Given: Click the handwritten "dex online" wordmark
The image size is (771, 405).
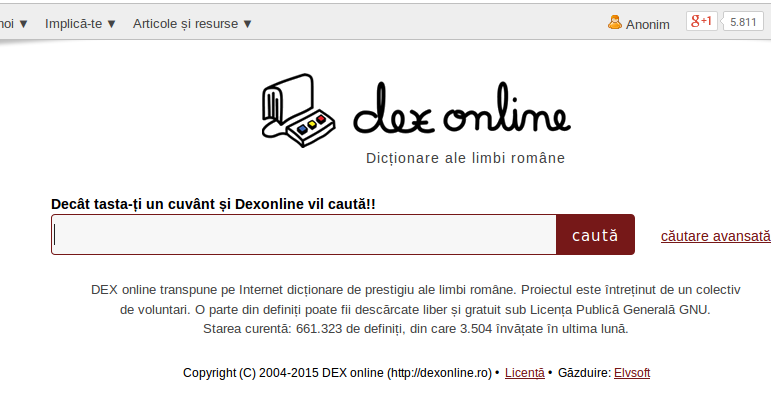Looking at the screenshot, I should [x=462, y=109].
